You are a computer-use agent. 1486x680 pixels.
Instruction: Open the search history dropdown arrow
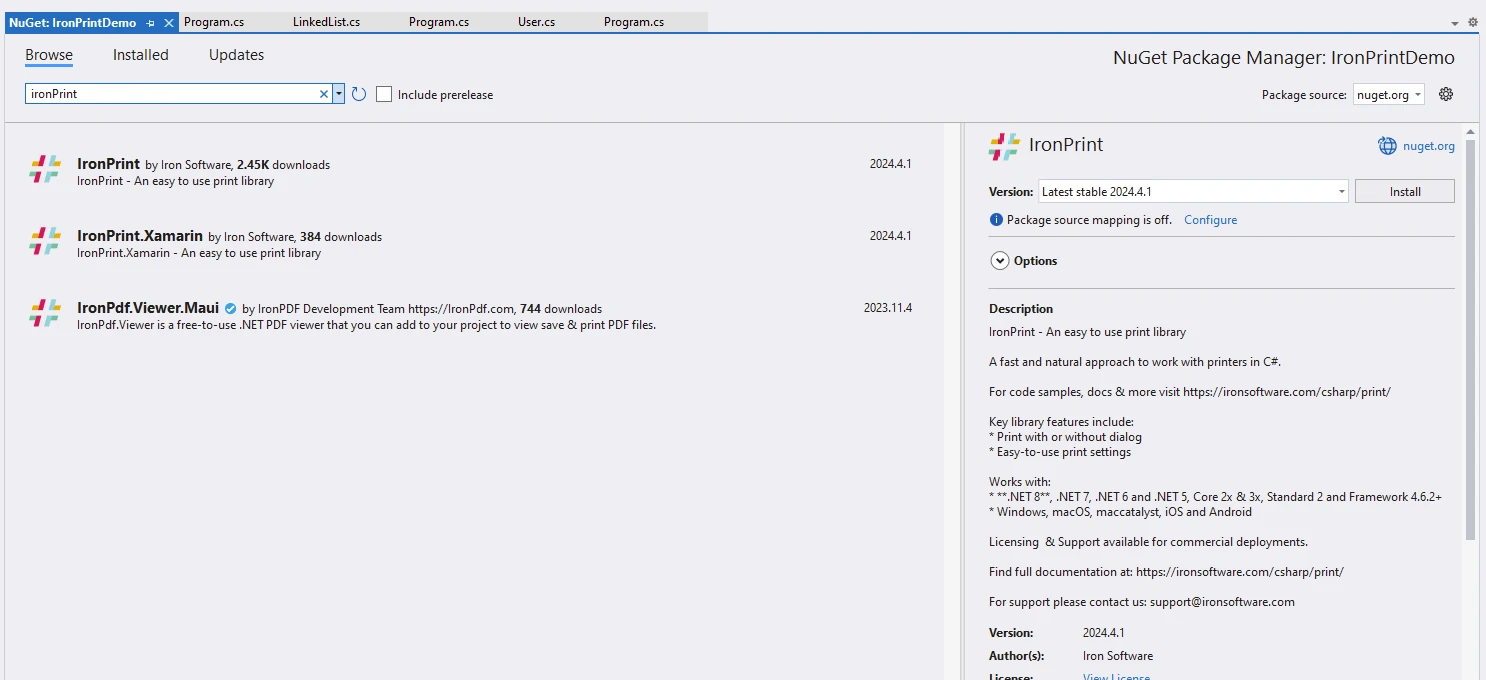coord(339,94)
